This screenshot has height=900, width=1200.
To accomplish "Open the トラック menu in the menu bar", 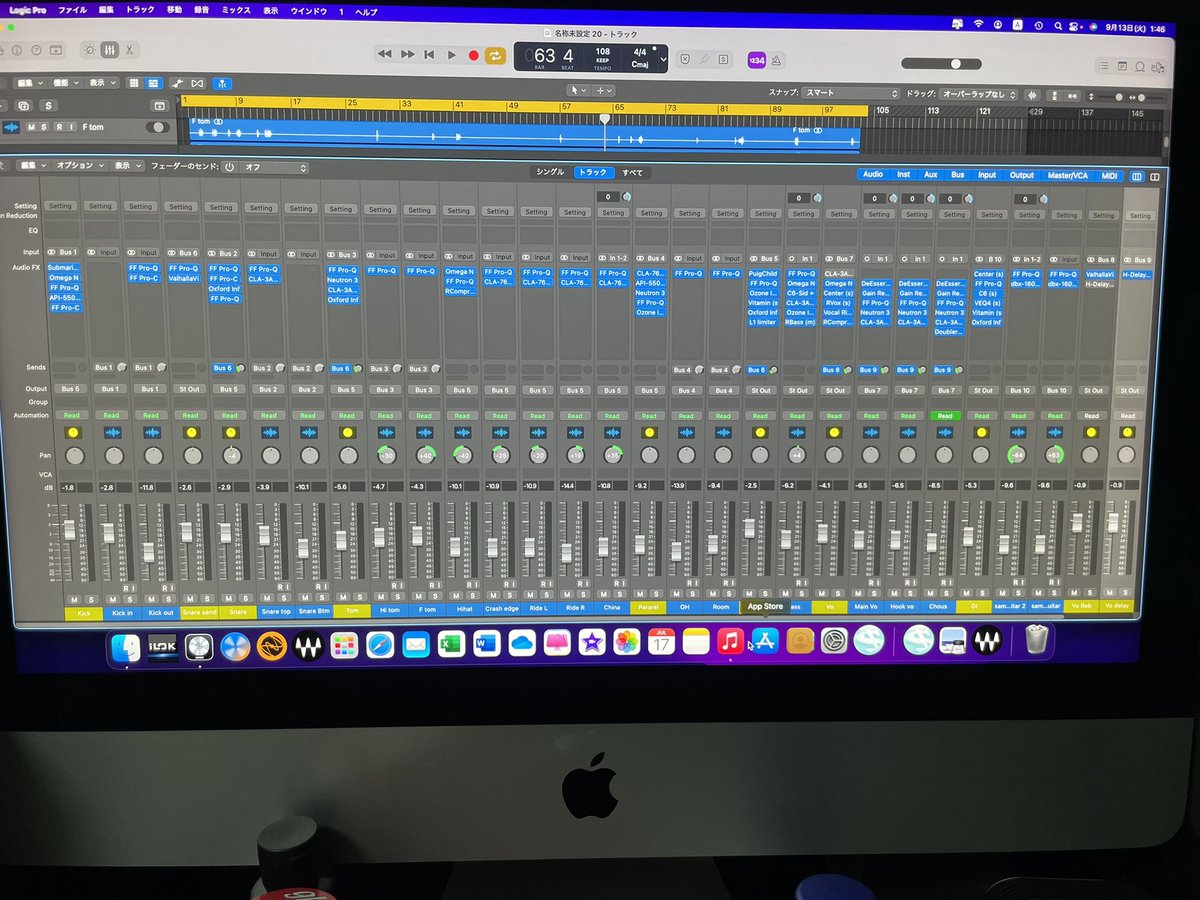I will point(140,9).
